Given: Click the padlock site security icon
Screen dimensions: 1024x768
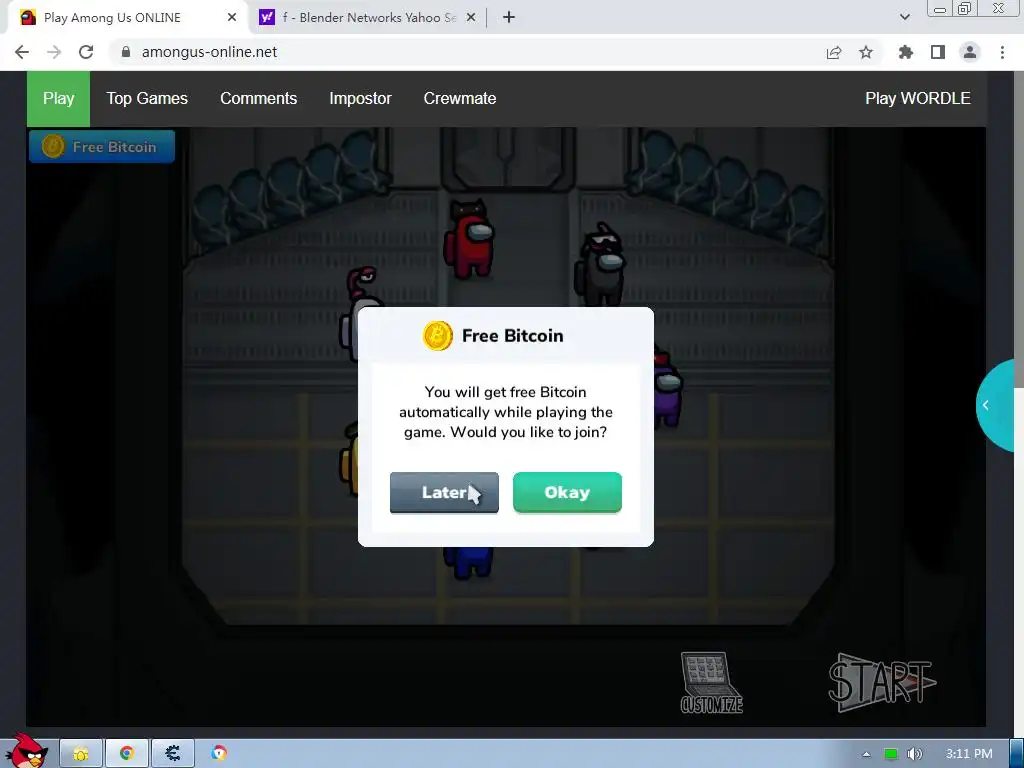Looking at the screenshot, I should point(126,52).
